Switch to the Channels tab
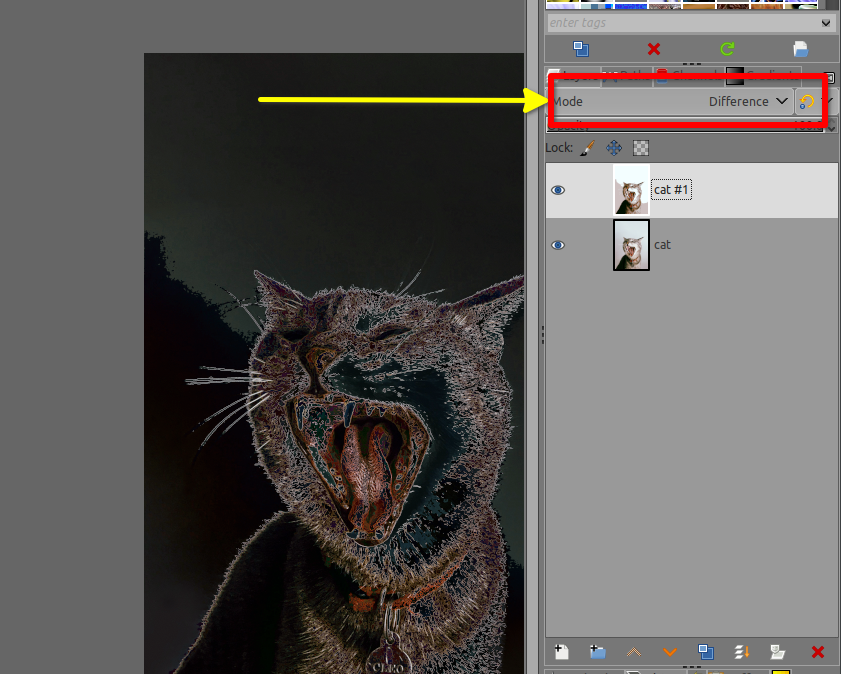841x674 pixels. [689, 76]
